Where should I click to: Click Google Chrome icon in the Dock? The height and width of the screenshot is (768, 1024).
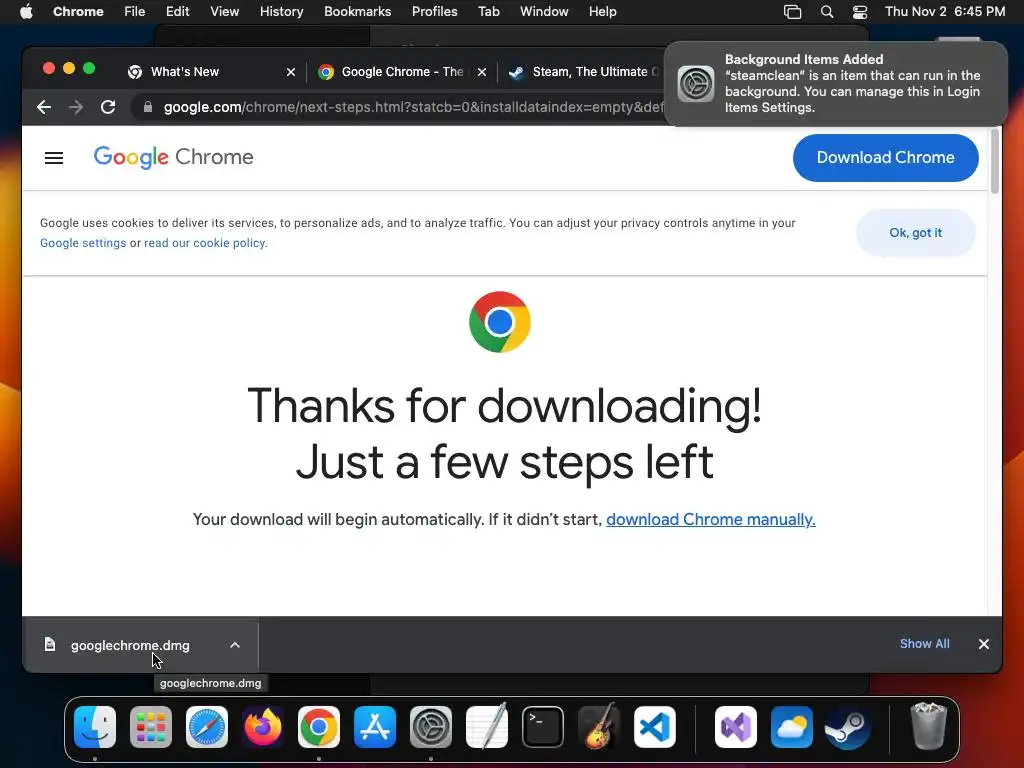(319, 727)
